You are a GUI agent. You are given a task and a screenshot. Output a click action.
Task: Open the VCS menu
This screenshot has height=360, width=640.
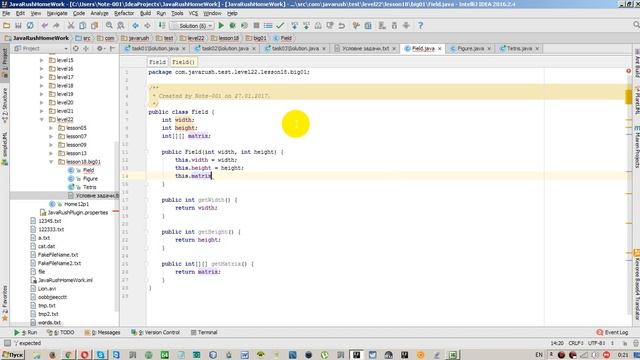click(193, 13)
